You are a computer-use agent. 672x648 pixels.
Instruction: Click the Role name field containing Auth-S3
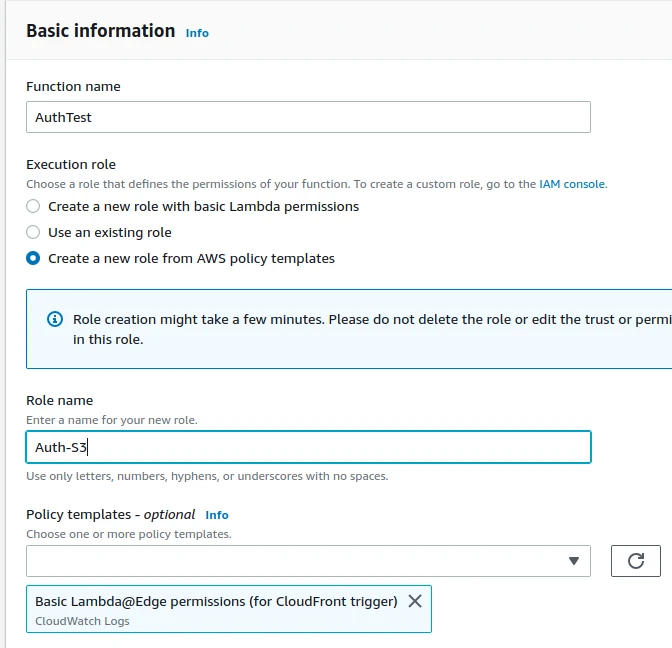coord(308,447)
